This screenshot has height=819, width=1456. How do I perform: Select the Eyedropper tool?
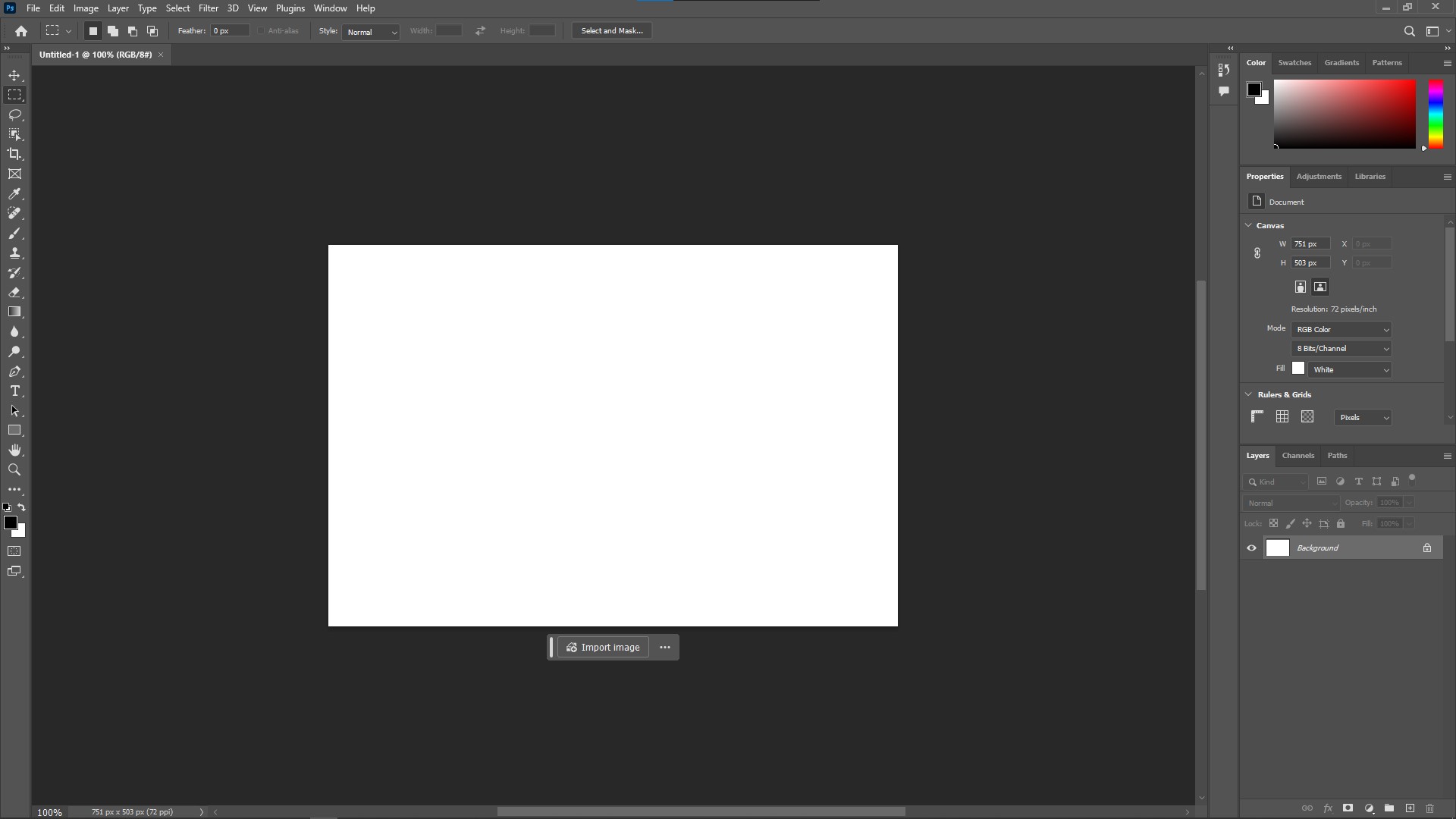[x=14, y=194]
